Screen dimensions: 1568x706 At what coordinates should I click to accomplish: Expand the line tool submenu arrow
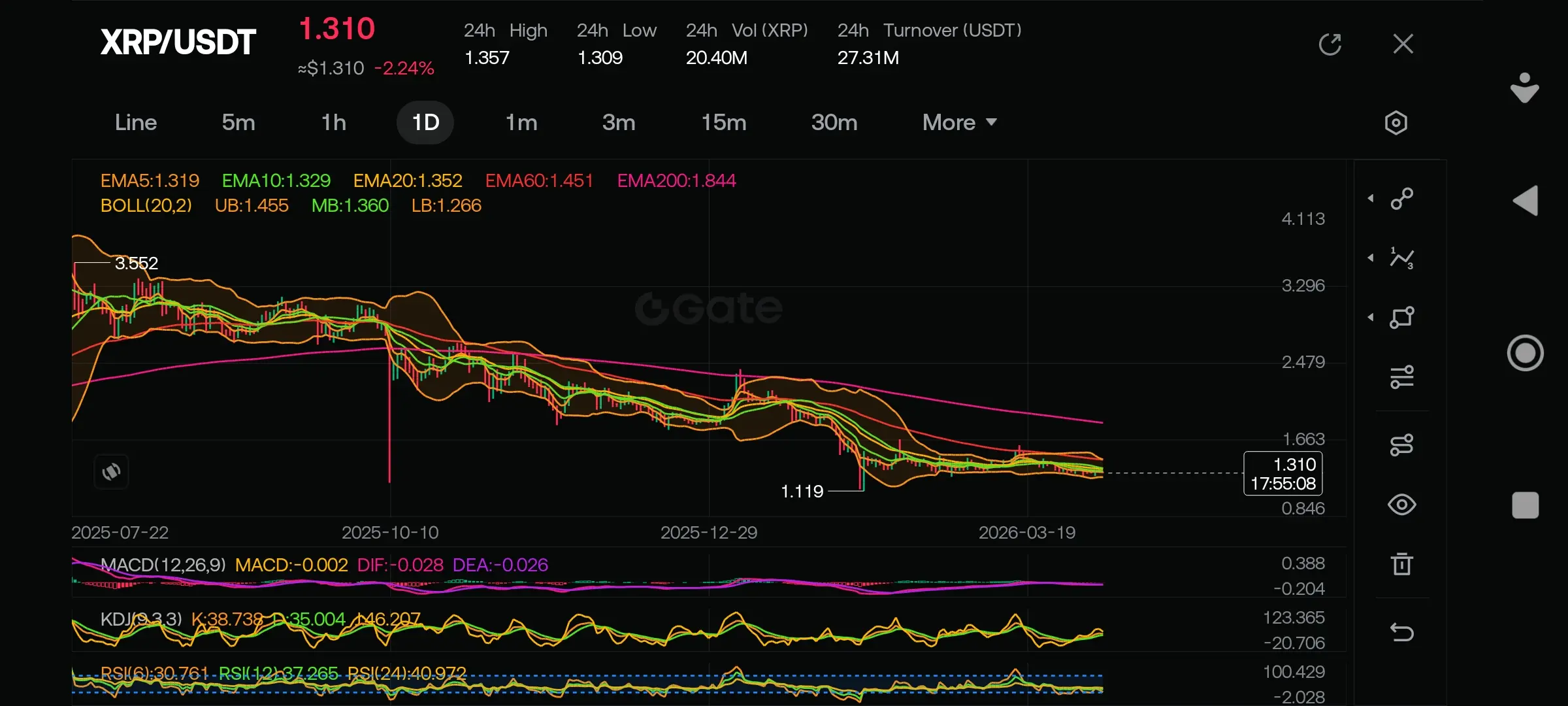click(x=1371, y=198)
